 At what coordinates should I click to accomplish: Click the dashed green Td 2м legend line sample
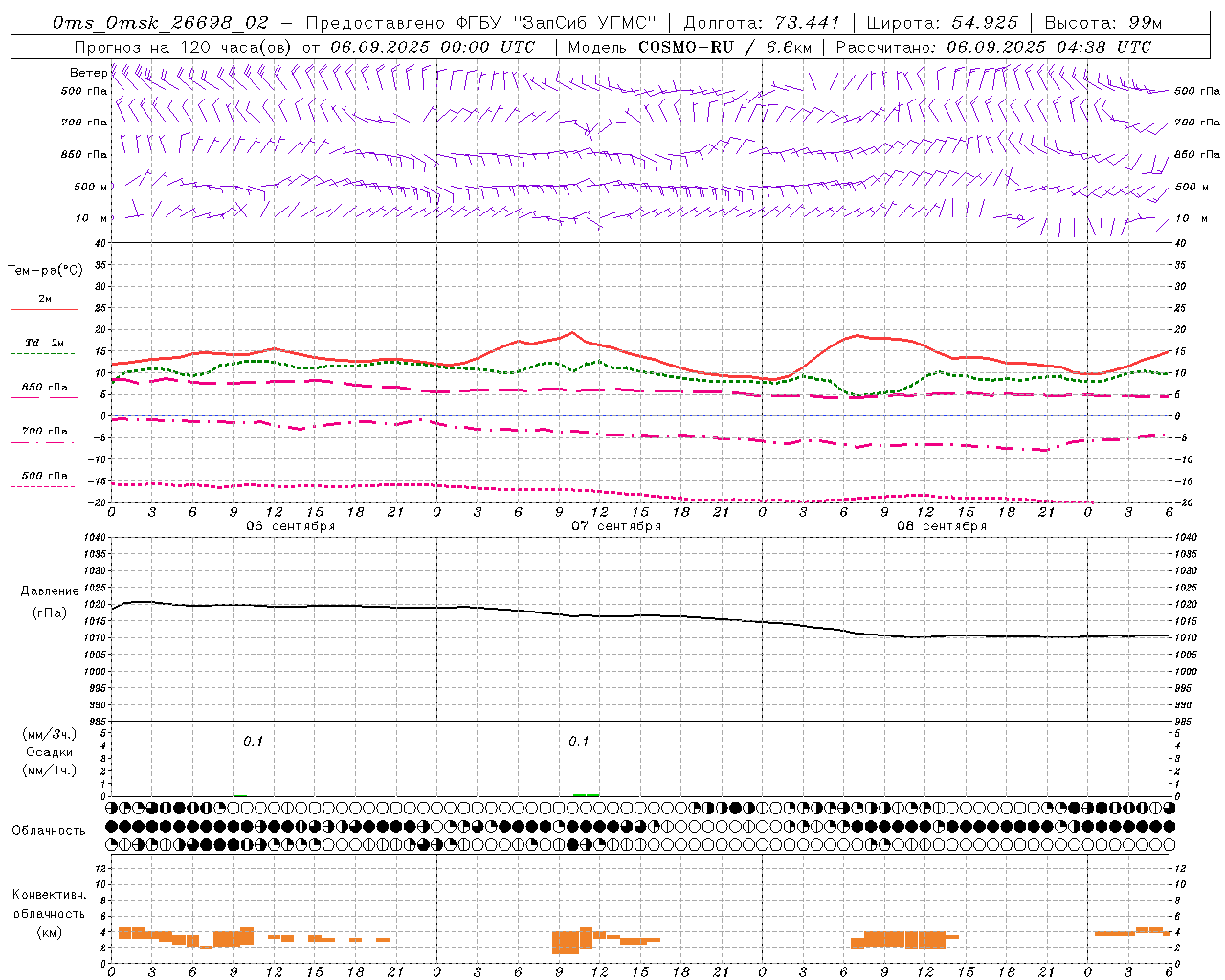coord(42,353)
